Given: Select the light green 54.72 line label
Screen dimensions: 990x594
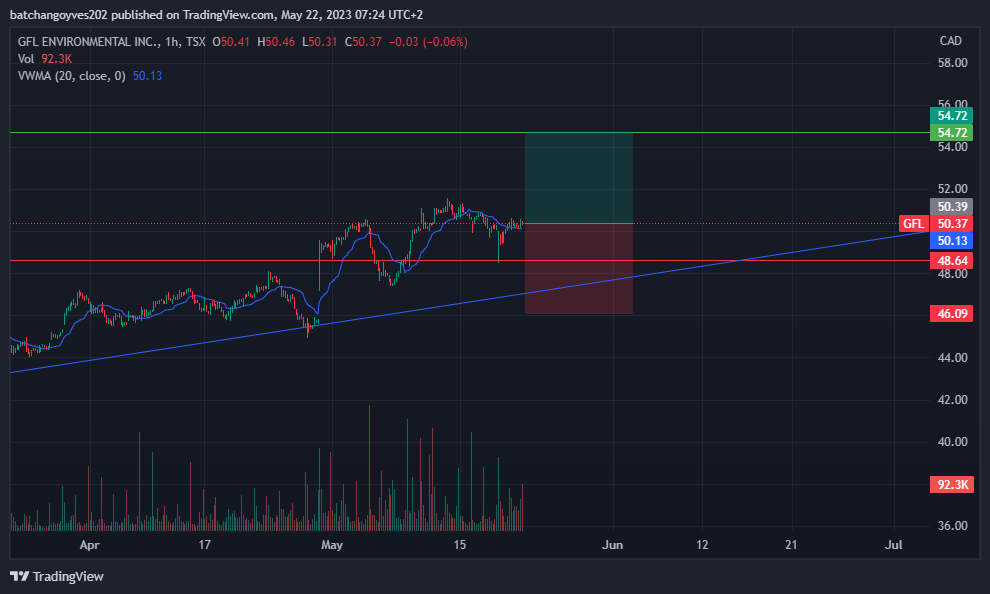Looking at the screenshot, I should (x=951, y=133).
